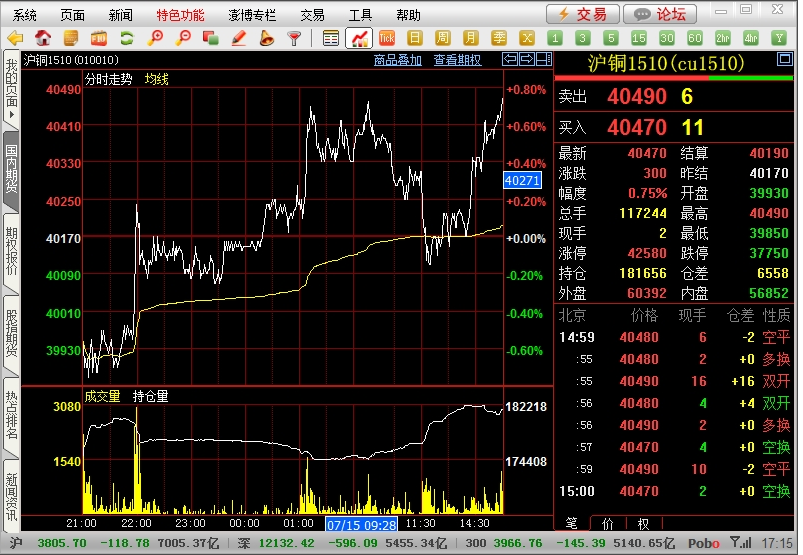Select the 1-minute period button
The image size is (803, 555).
click(x=555, y=38)
